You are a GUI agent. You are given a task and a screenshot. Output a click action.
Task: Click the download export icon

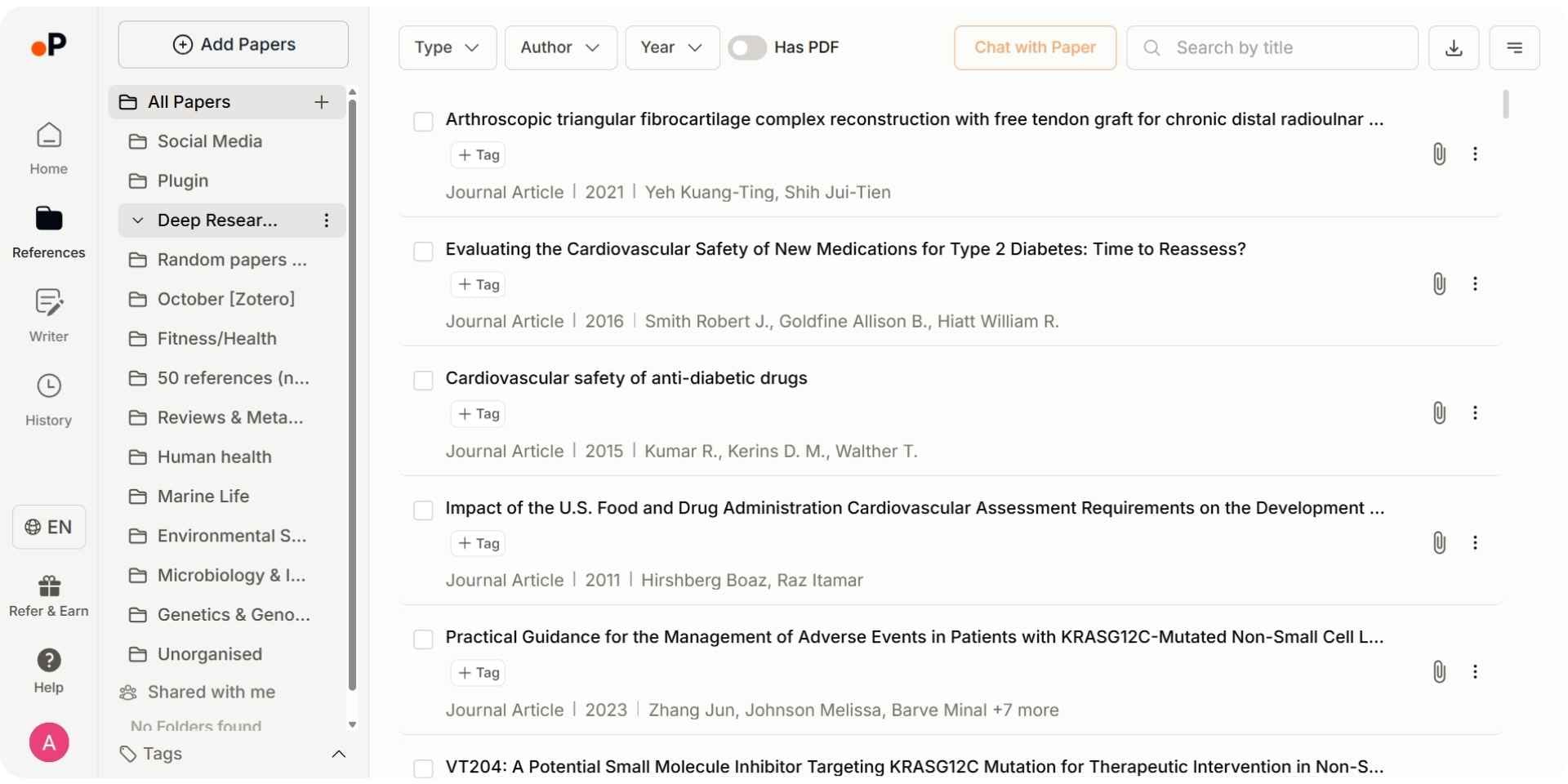[x=1454, y=48]
